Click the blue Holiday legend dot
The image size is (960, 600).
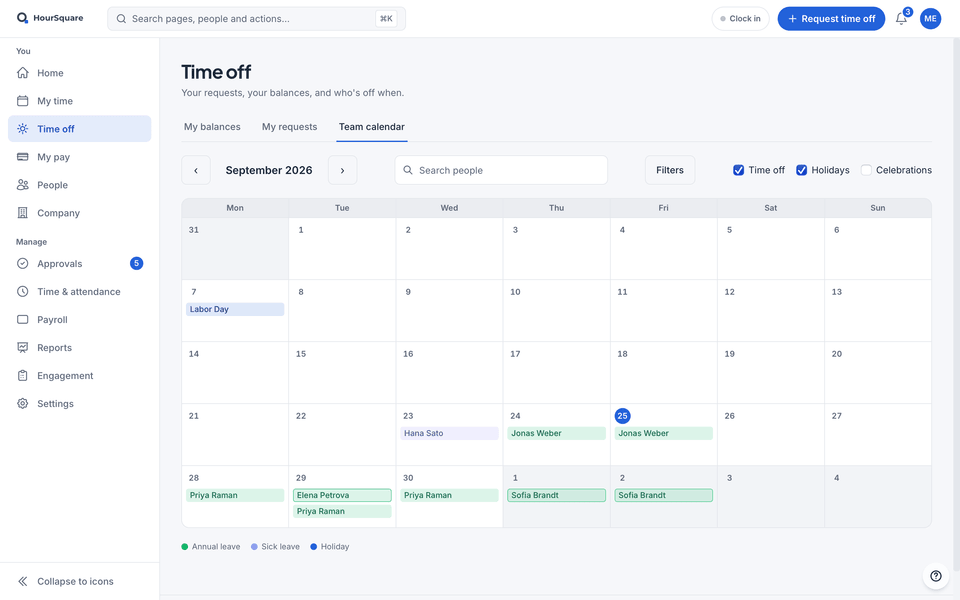(x=313, y=547)
